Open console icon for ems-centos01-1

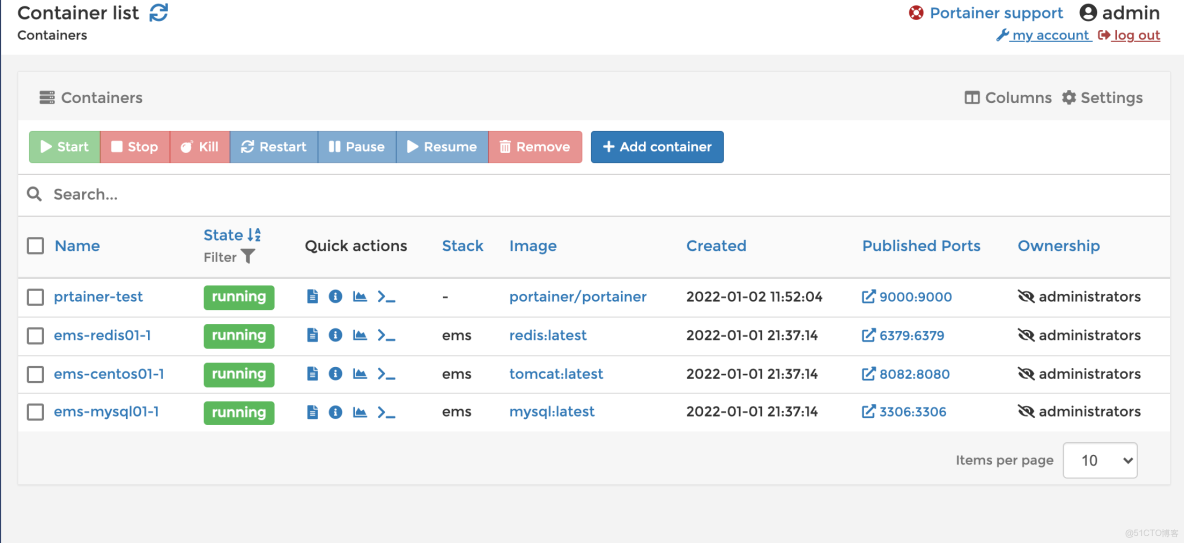click(x=387, y=374)
